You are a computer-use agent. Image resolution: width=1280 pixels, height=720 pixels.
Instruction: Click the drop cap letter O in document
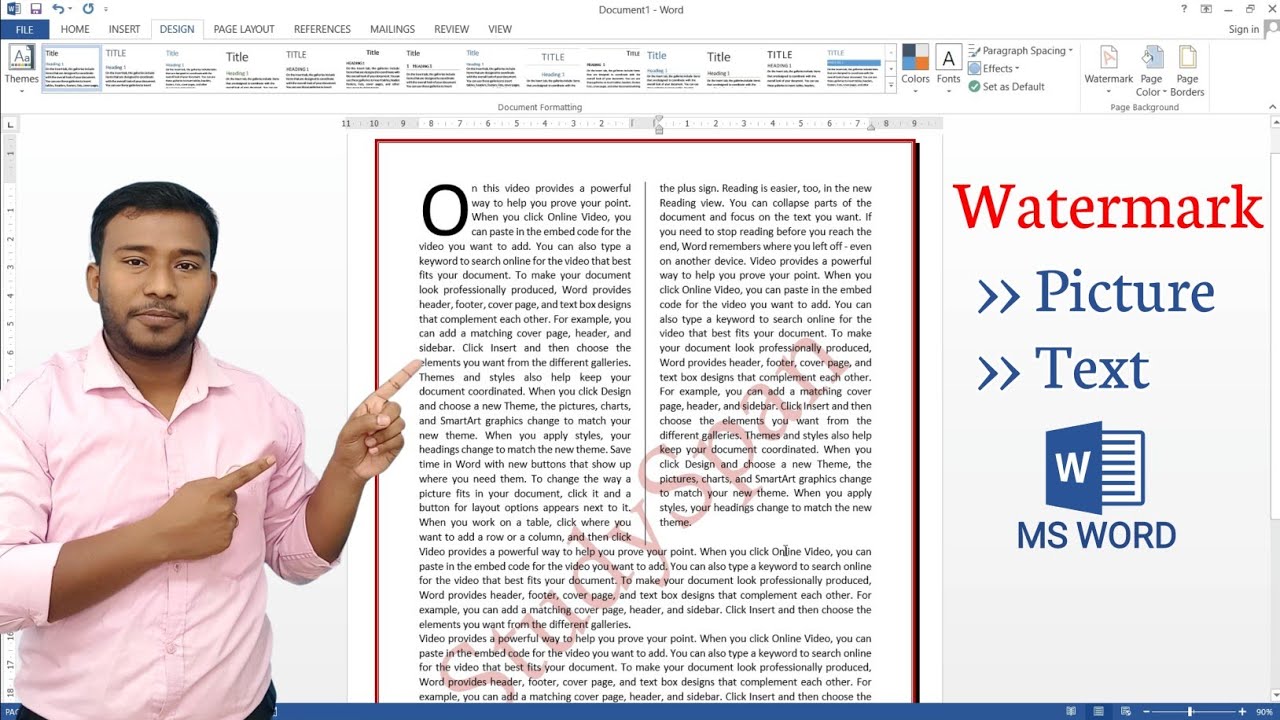point(444,210)
